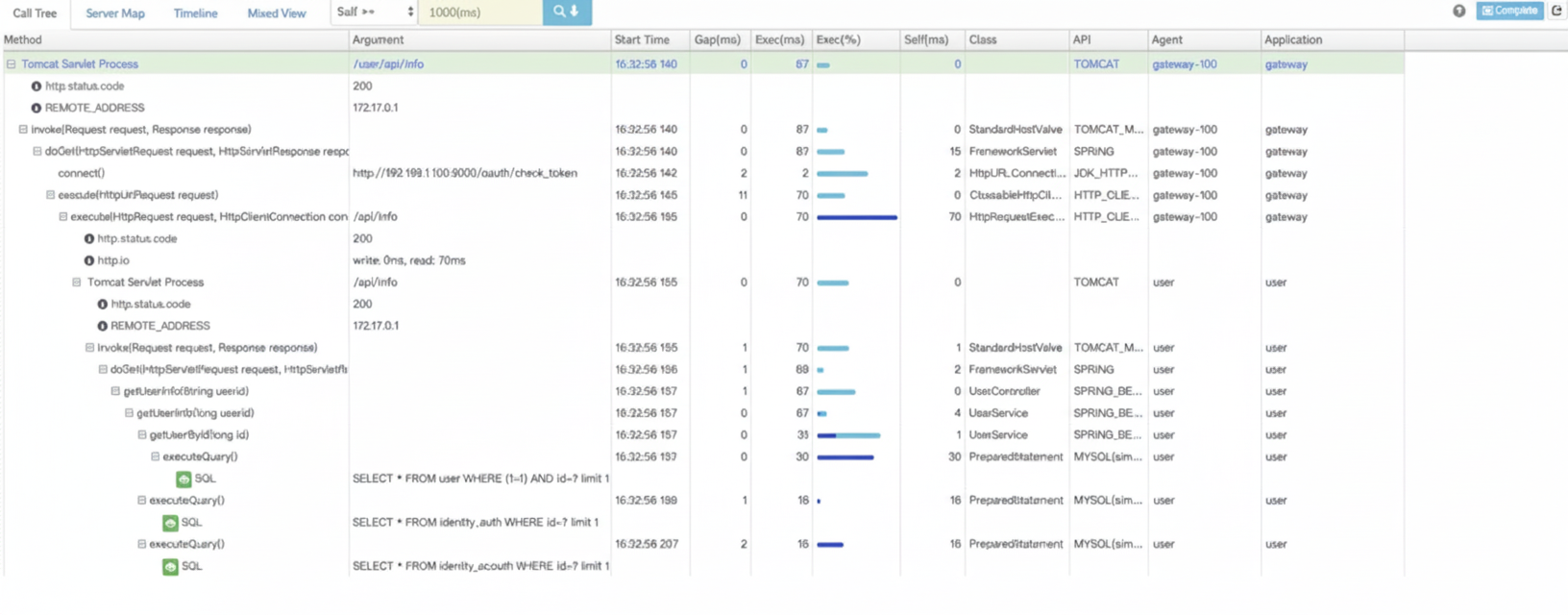Click the Exec(ms) column header
Viewport: 1568px width, 615px height.
(779, 39)
